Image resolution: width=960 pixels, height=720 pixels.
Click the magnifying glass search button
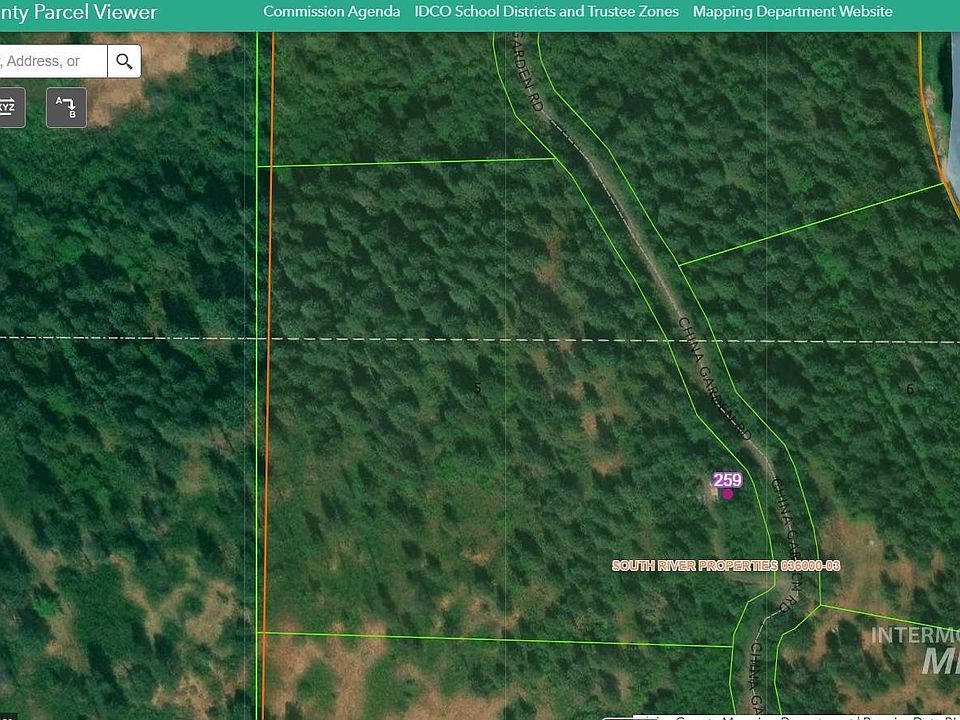124,61
